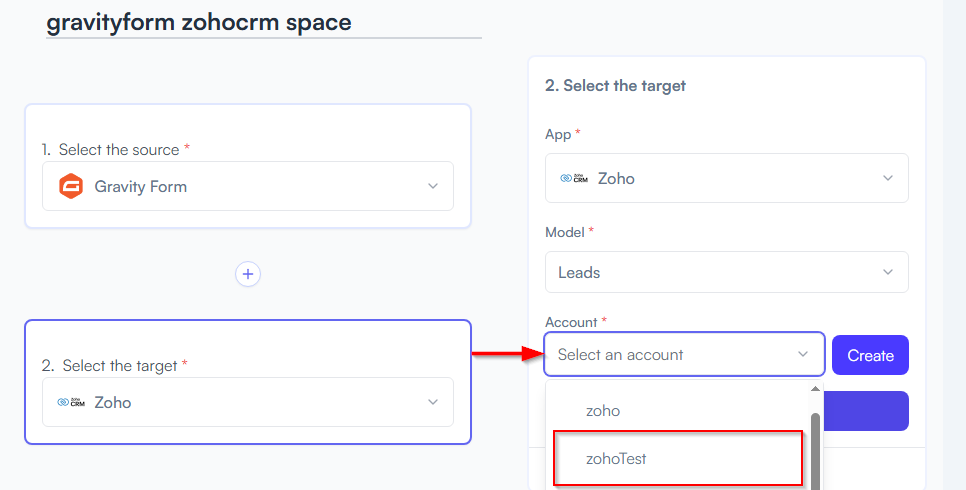Viewport: 966px width, 490px height.
Task: Expand the Zoho target dropdown chevron
Action: point(433,402)
